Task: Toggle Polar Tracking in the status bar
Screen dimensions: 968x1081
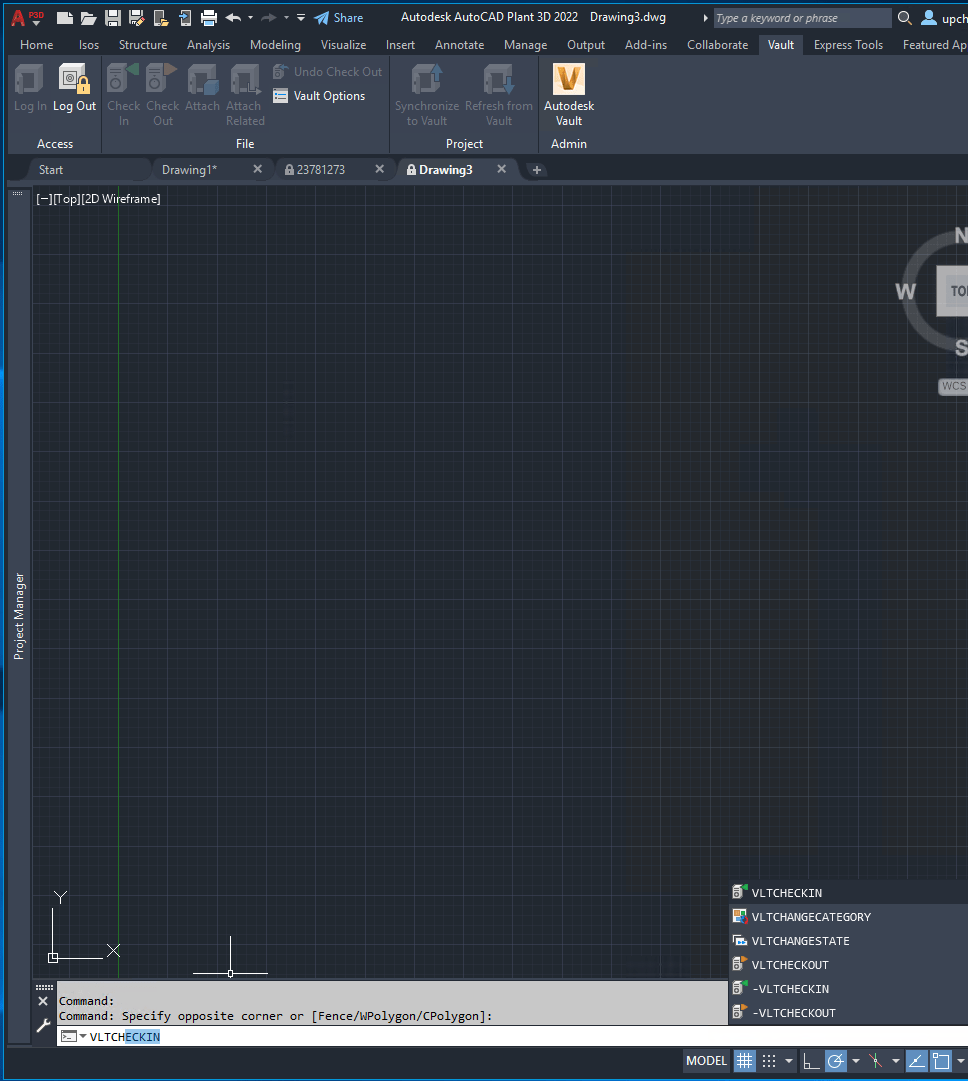Action: pyautogui.click(x=837, y=1060)
